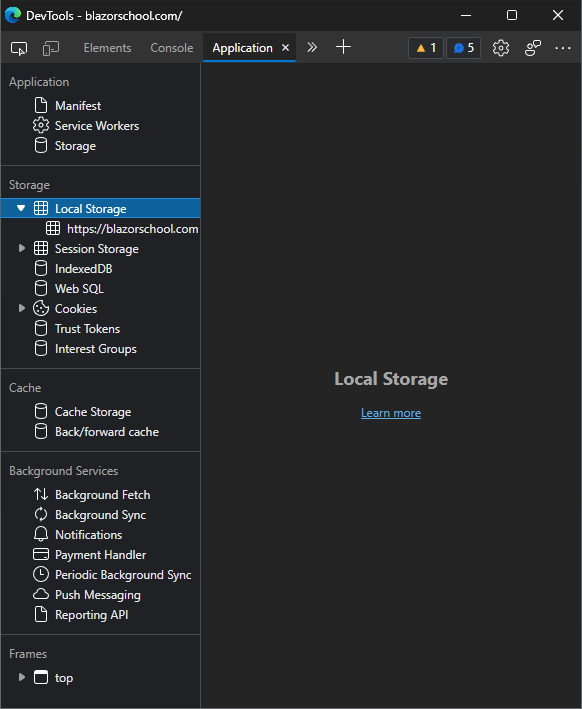Click the Local Storage grid icon
This screenshot has height=709, width=582.
(41, 208)
